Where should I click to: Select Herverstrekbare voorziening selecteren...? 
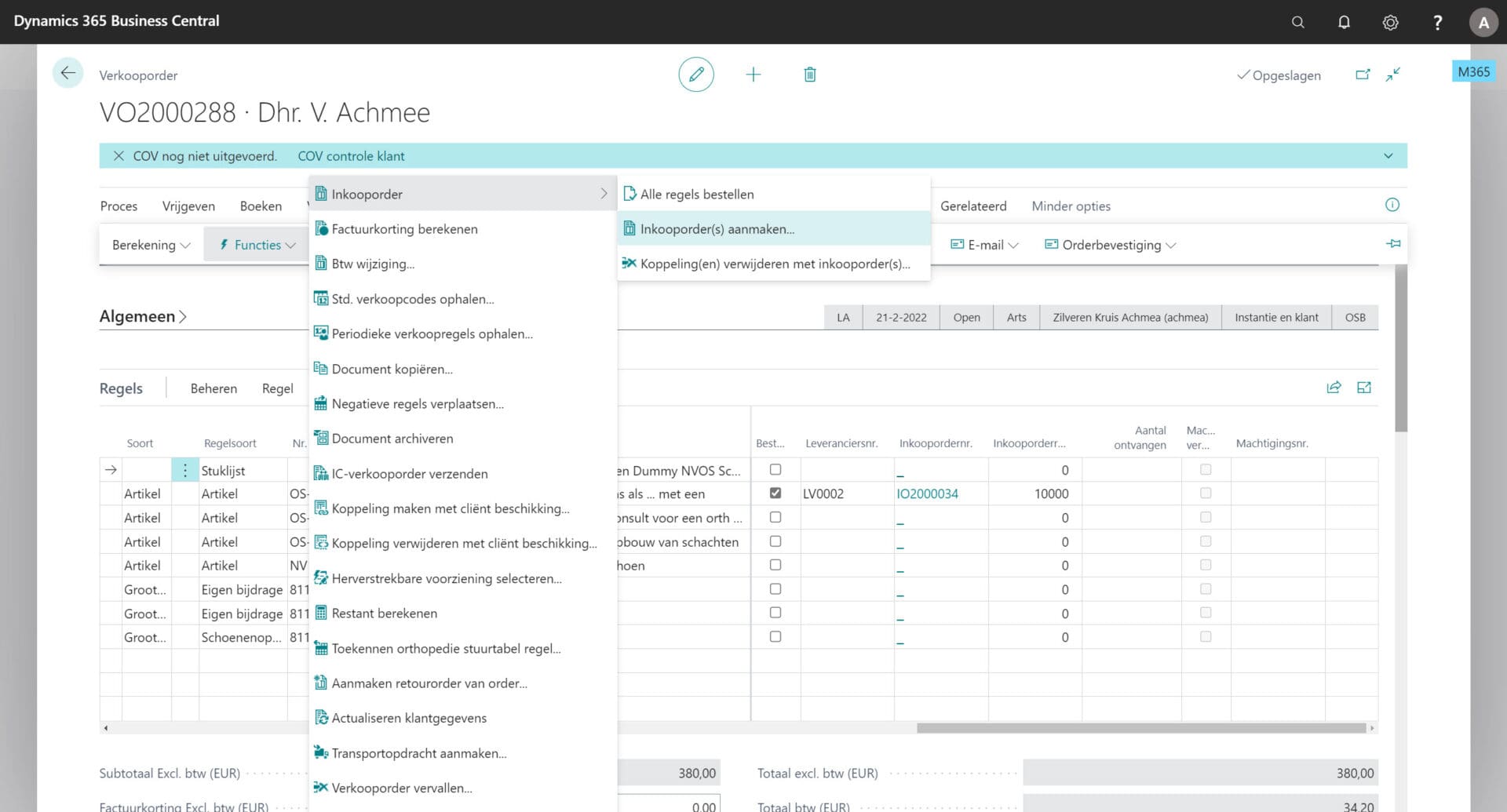463,578
